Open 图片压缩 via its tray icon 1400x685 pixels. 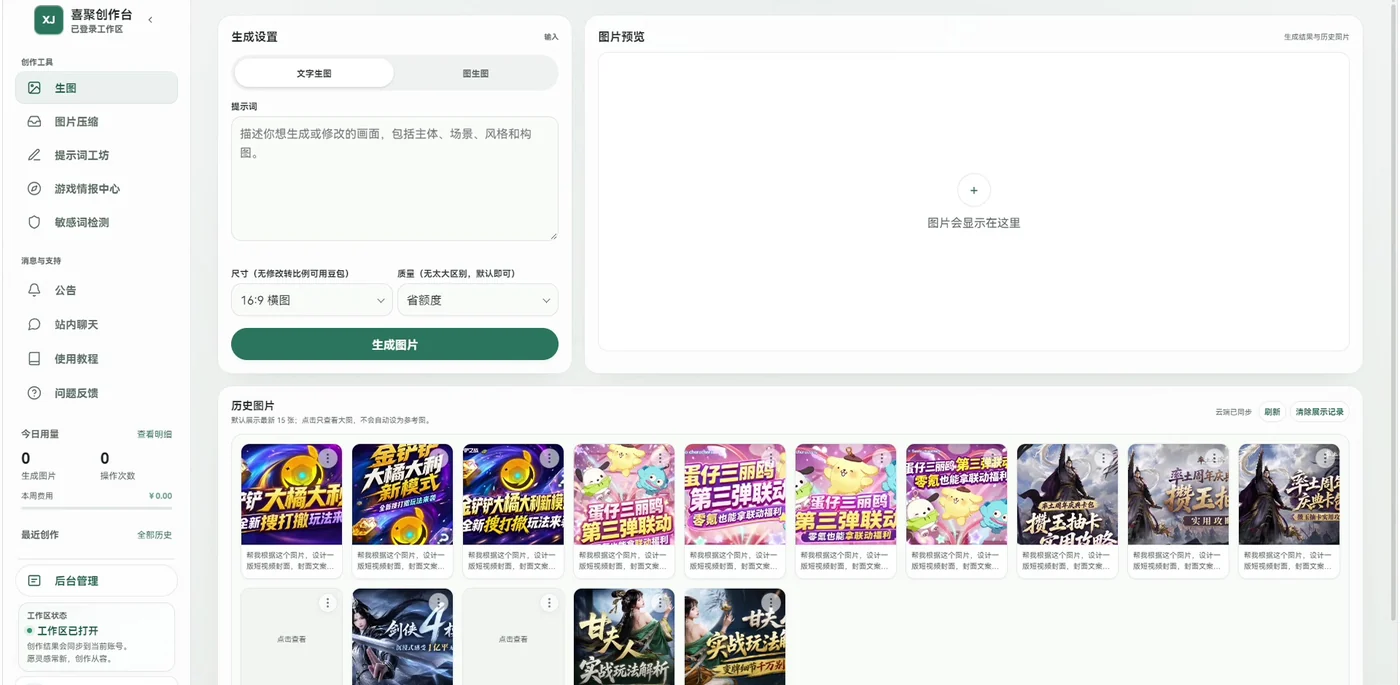click(x=34, y=122)
